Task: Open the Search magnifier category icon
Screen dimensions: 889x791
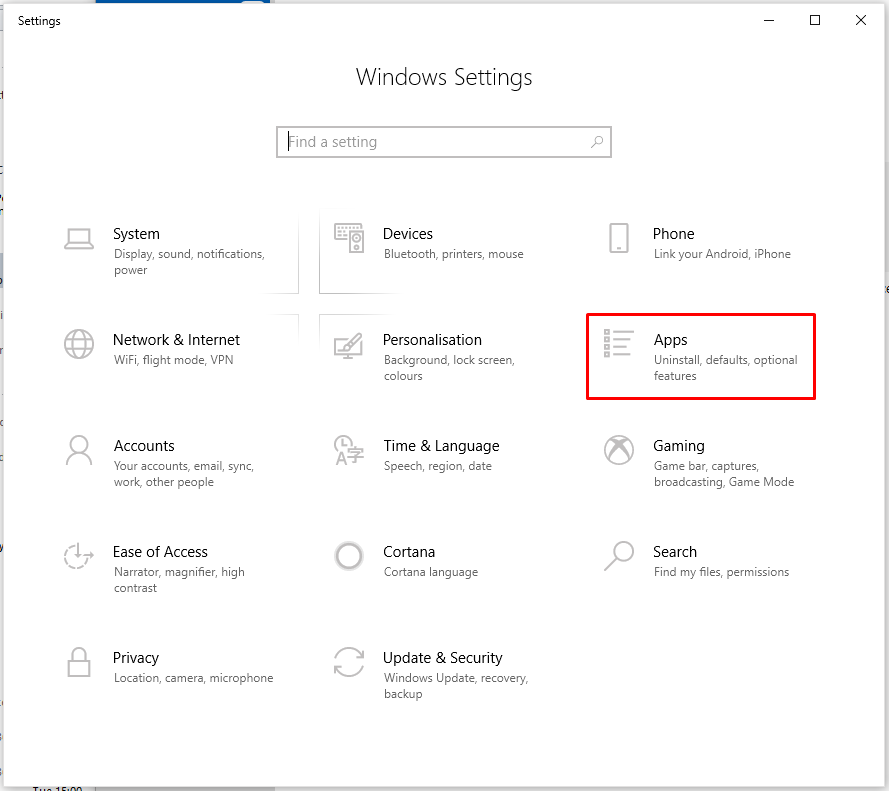Action: 619,556
